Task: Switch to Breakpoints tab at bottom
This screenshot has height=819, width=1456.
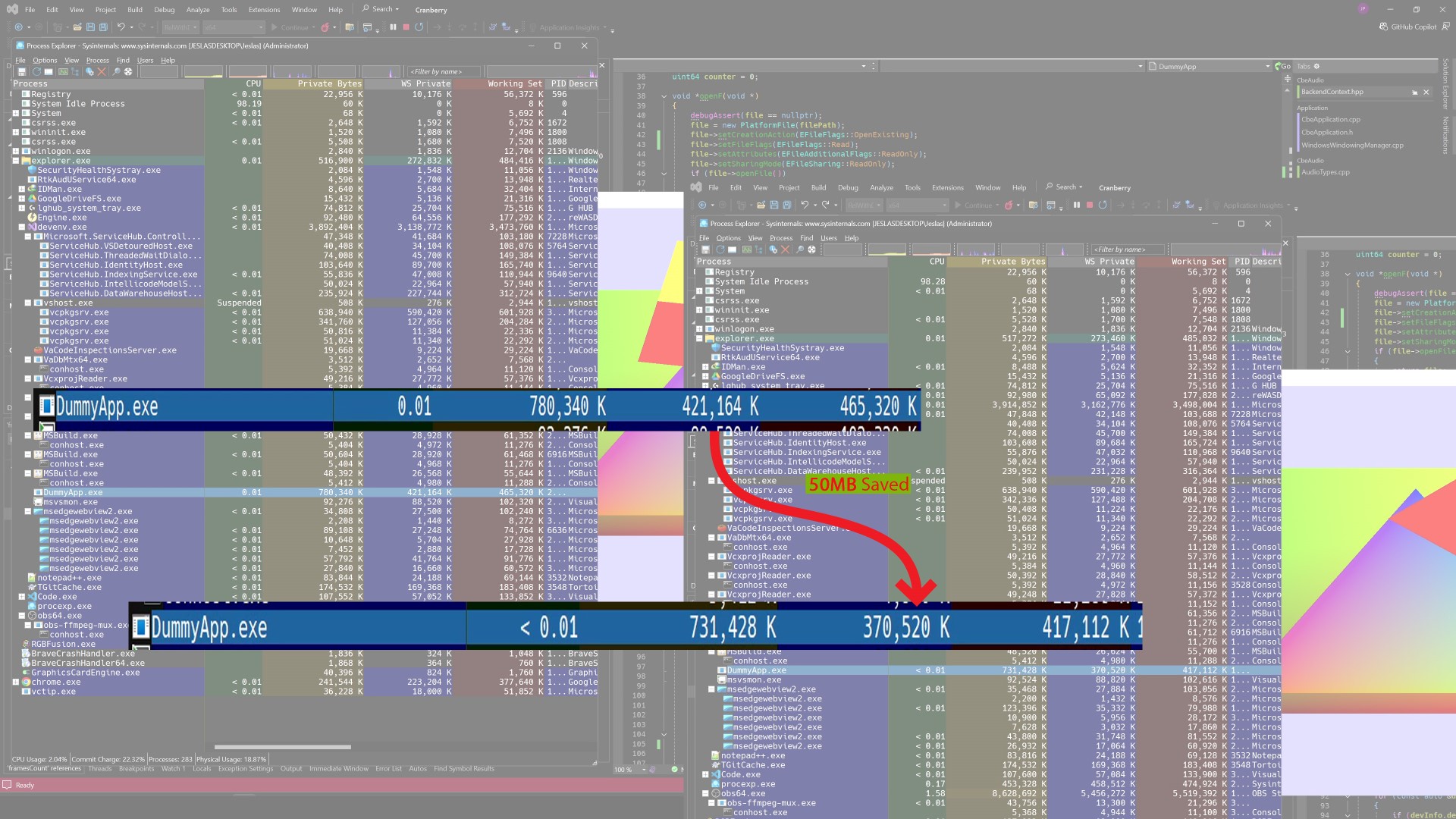Action: 136,768
